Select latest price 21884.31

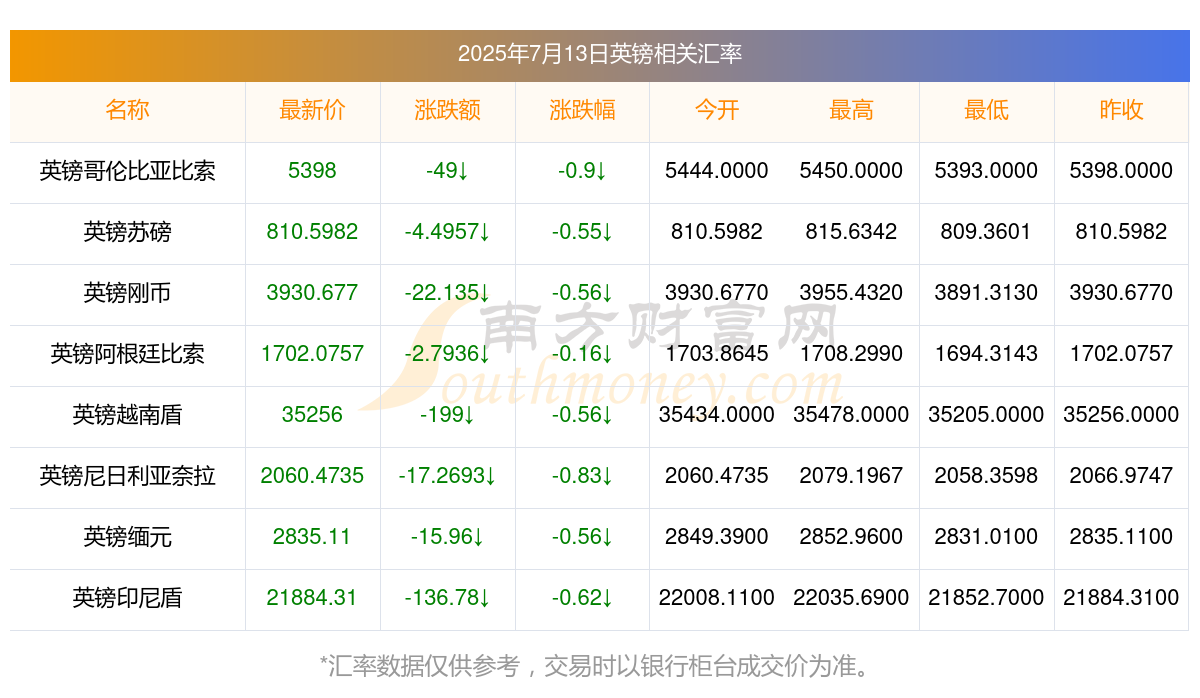pyautogui.click(x=312, y=598)
